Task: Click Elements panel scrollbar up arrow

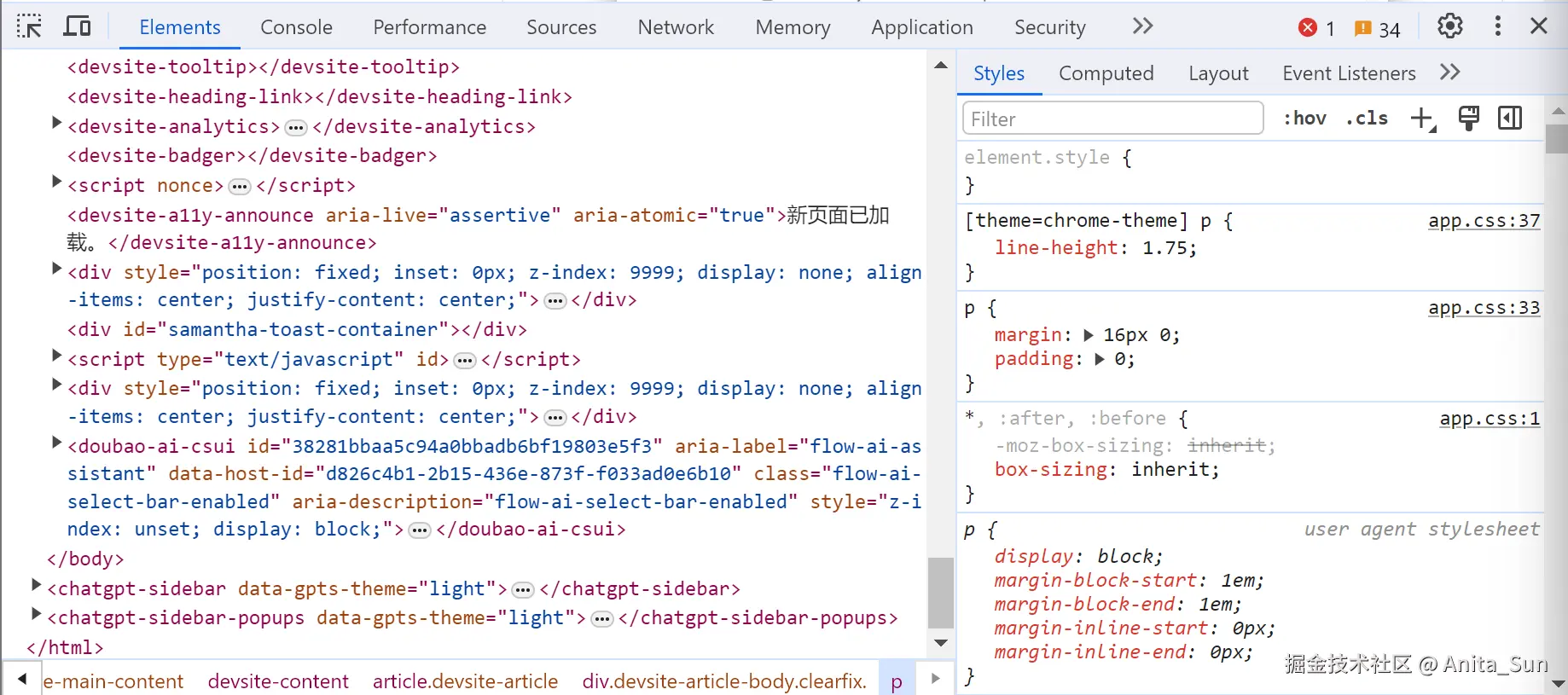Action: coord(941,66)
